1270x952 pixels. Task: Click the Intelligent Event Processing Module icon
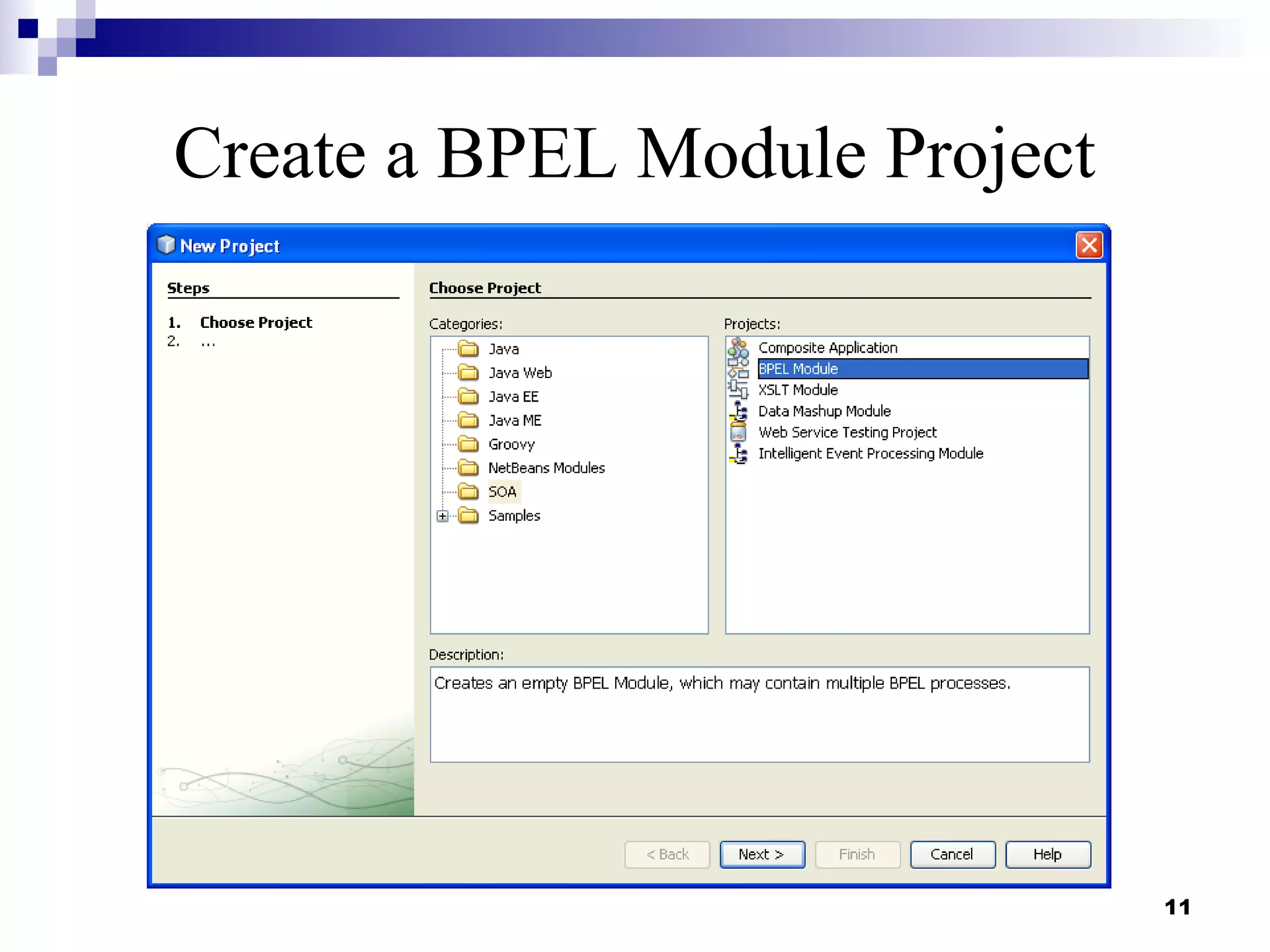[738, 454]
